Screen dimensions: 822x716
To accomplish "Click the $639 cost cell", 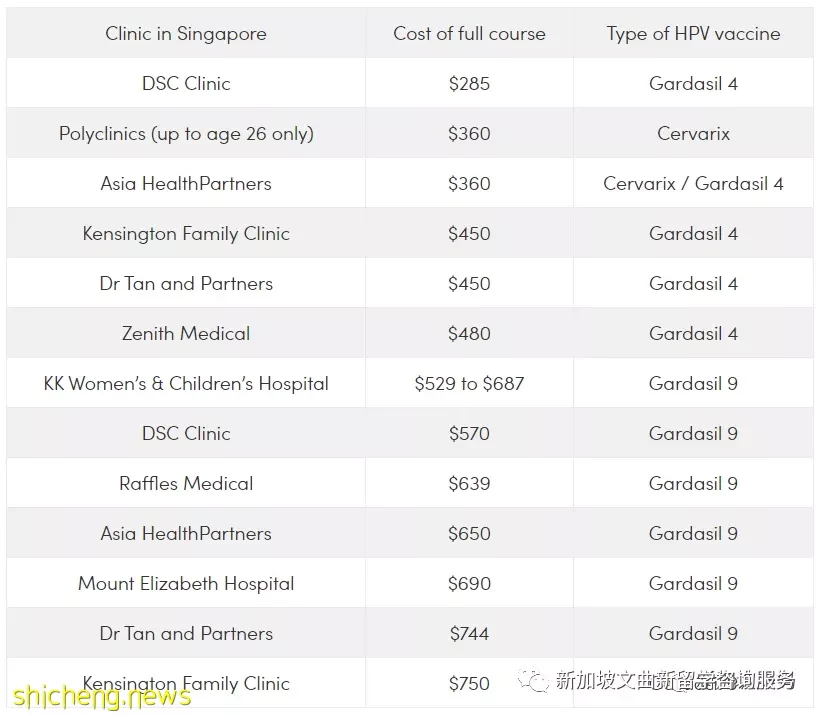I will [x=469, y=483].
